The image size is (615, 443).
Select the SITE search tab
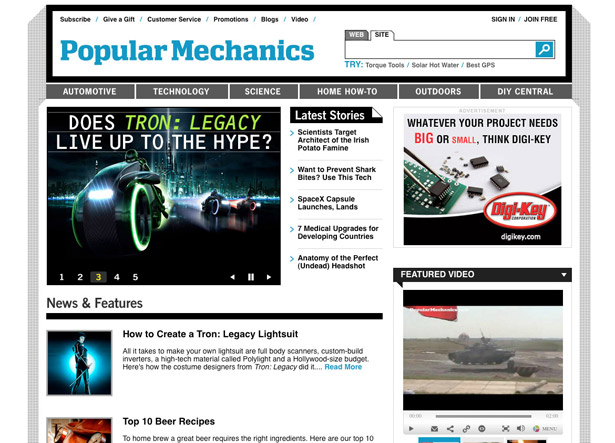tap(382, 35)
